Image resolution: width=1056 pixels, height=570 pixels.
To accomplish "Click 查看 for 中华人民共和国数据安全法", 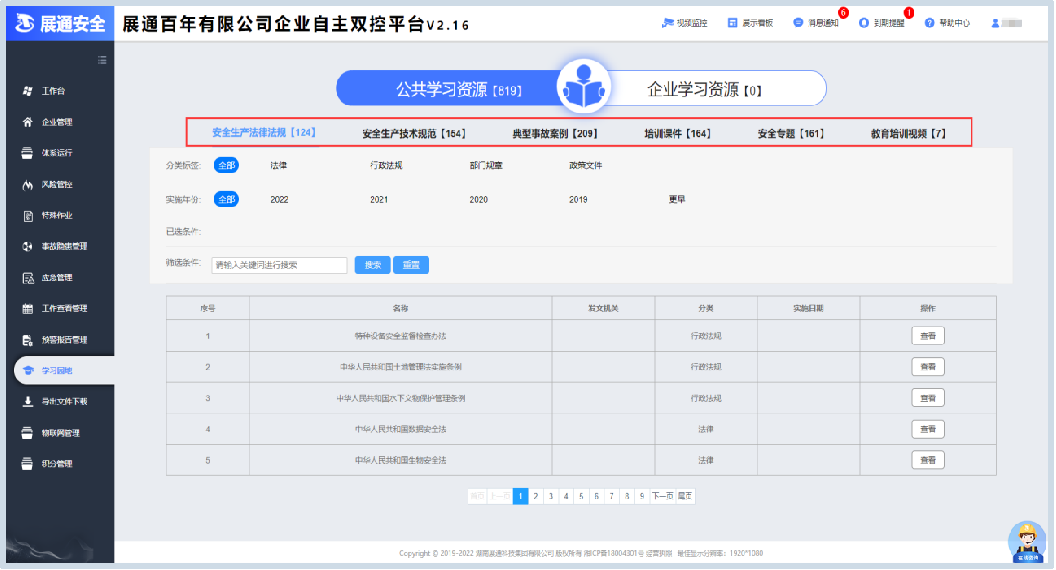I will pyautogui.click(x=927, y=429).
